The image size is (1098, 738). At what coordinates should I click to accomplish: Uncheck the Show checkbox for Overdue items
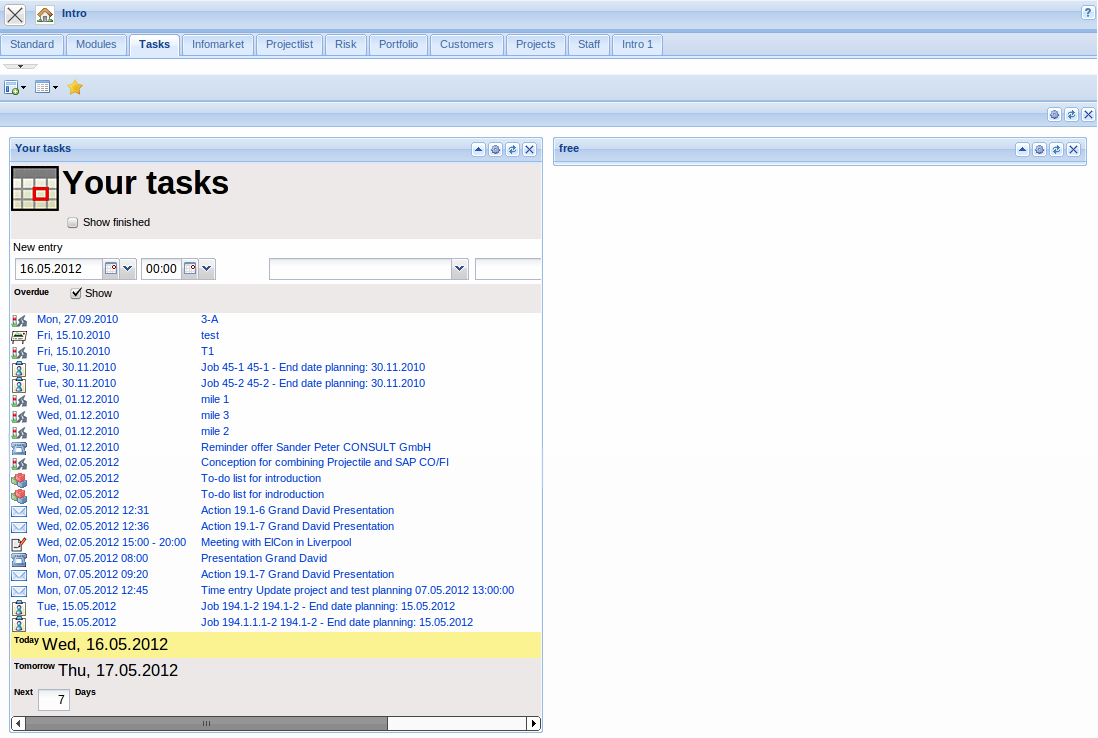77,293
